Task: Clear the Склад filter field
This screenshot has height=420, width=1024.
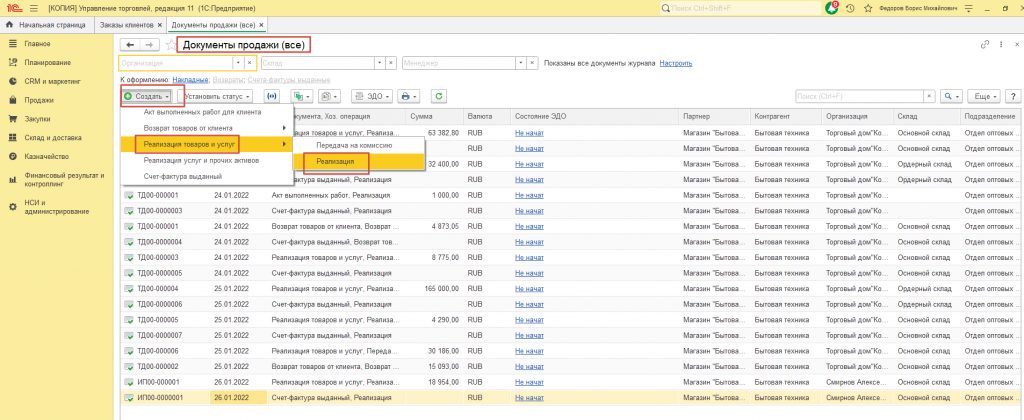Action: click(x=391, y=63)
